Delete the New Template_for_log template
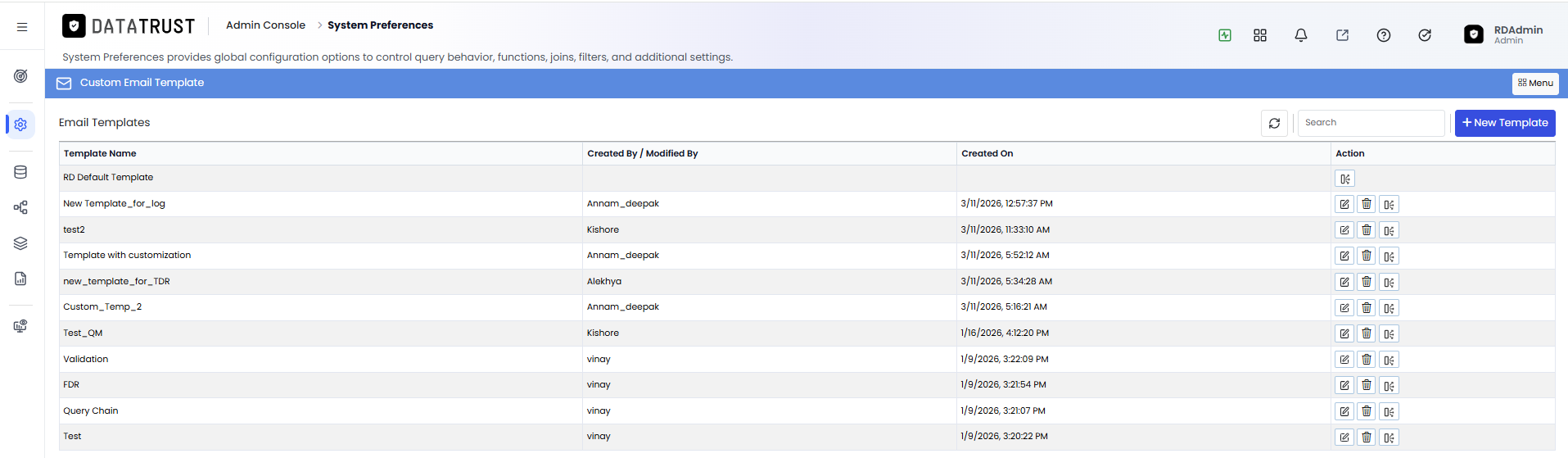Screen dimensions: 1568x458 click(x=1367, y=205)
